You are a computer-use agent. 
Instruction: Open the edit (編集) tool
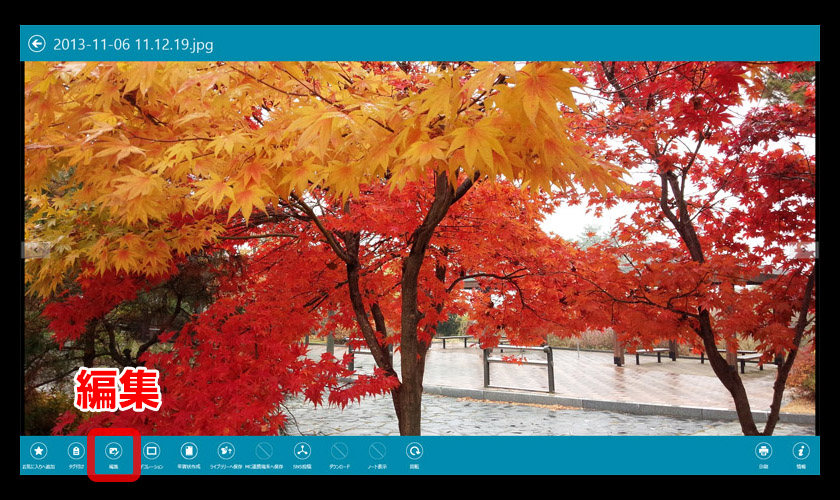(114, 452)
